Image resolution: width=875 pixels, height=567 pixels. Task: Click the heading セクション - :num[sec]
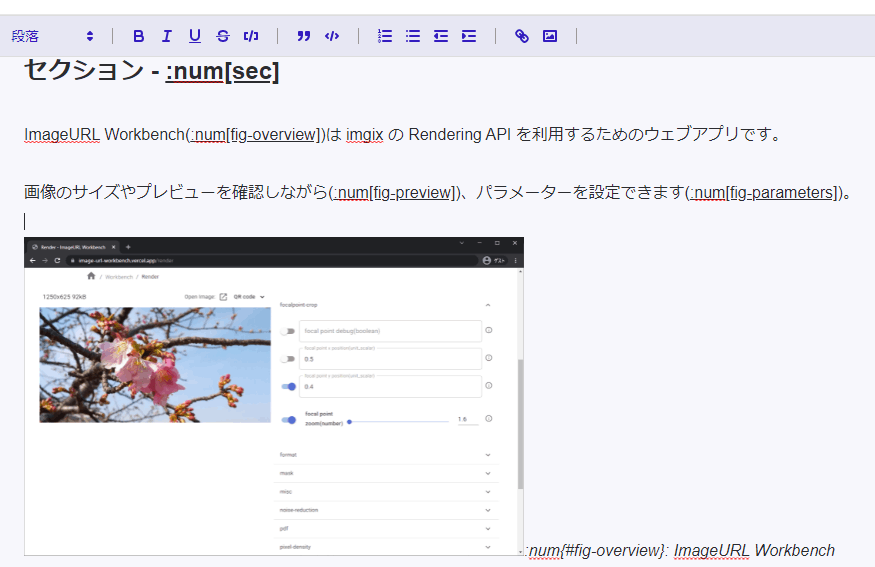pos(151,71)
